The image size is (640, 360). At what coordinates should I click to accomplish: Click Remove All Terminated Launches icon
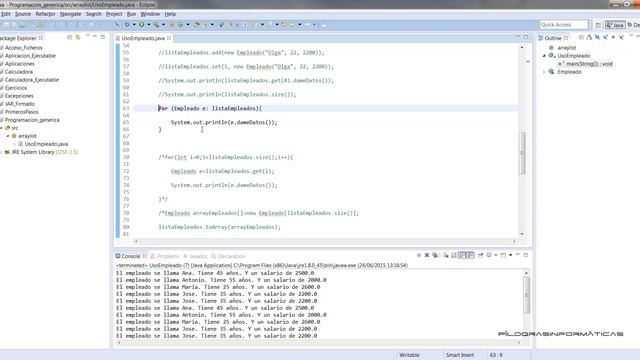pyautogui.click(x=435, y=255)
